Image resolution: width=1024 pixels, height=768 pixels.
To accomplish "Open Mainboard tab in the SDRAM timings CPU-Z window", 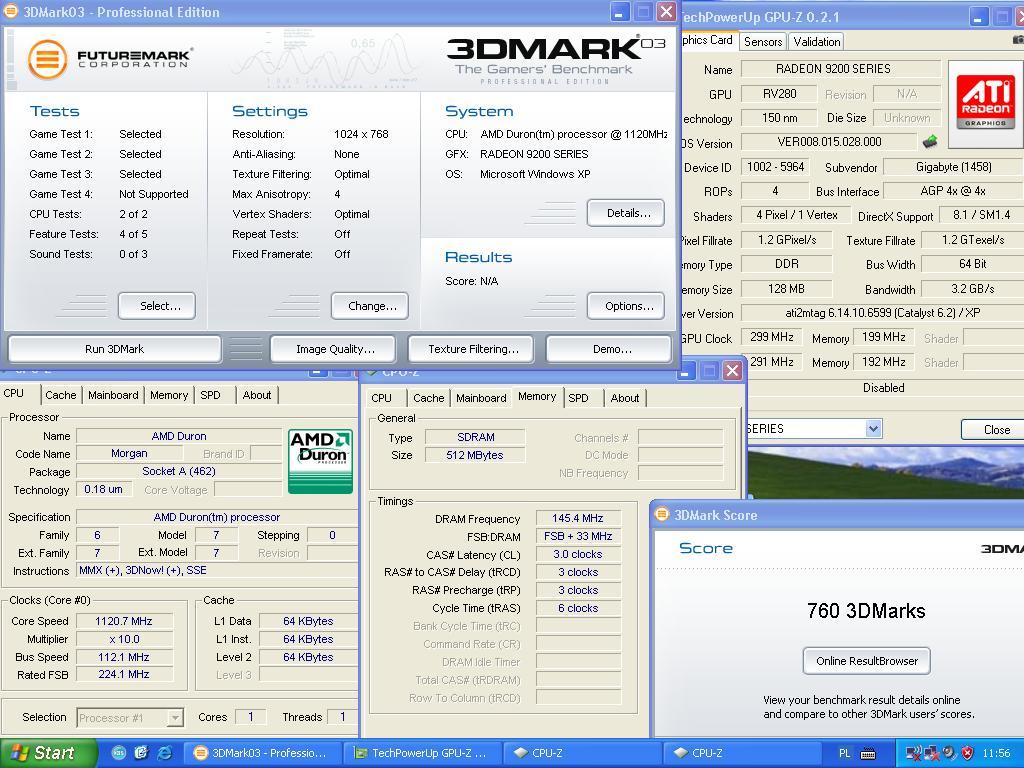I will [x=481, y=398].
